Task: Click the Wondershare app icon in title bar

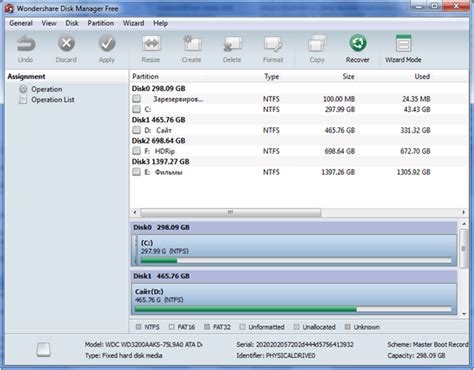Action: pyautogui.click(x=9, y=8)
